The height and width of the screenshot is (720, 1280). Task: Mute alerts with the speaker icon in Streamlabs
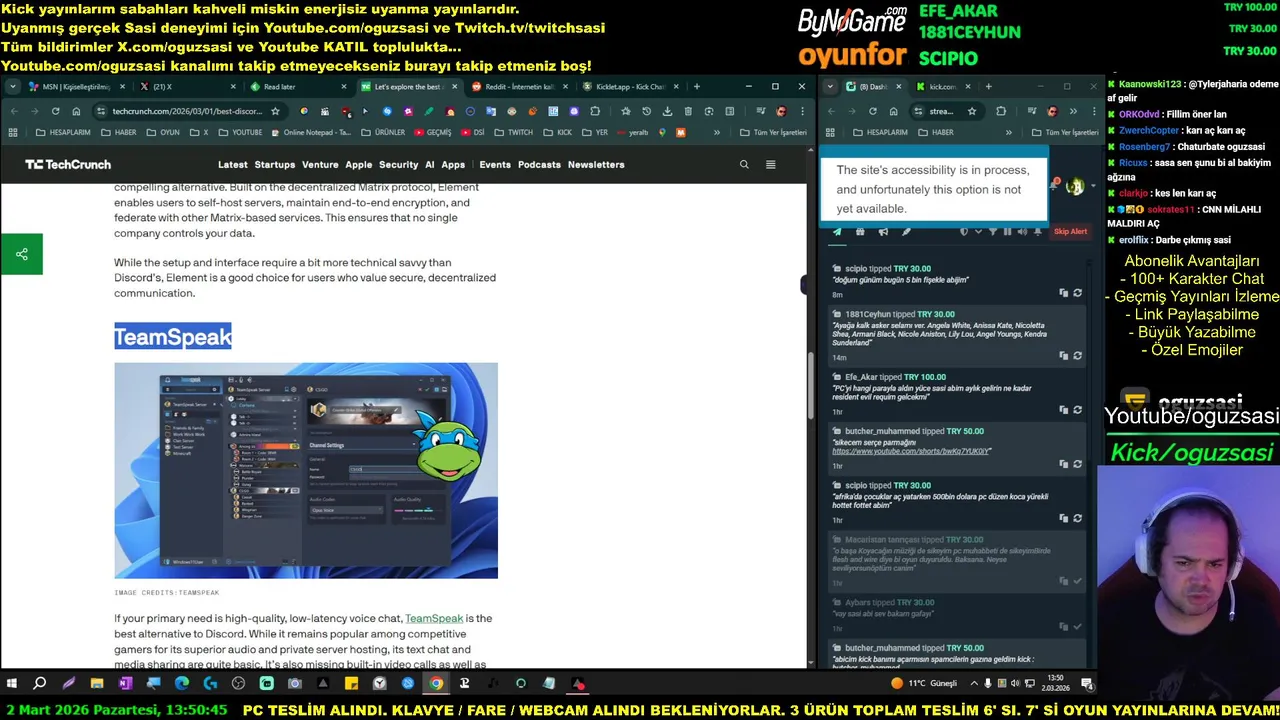click(x=1022, y=232)
